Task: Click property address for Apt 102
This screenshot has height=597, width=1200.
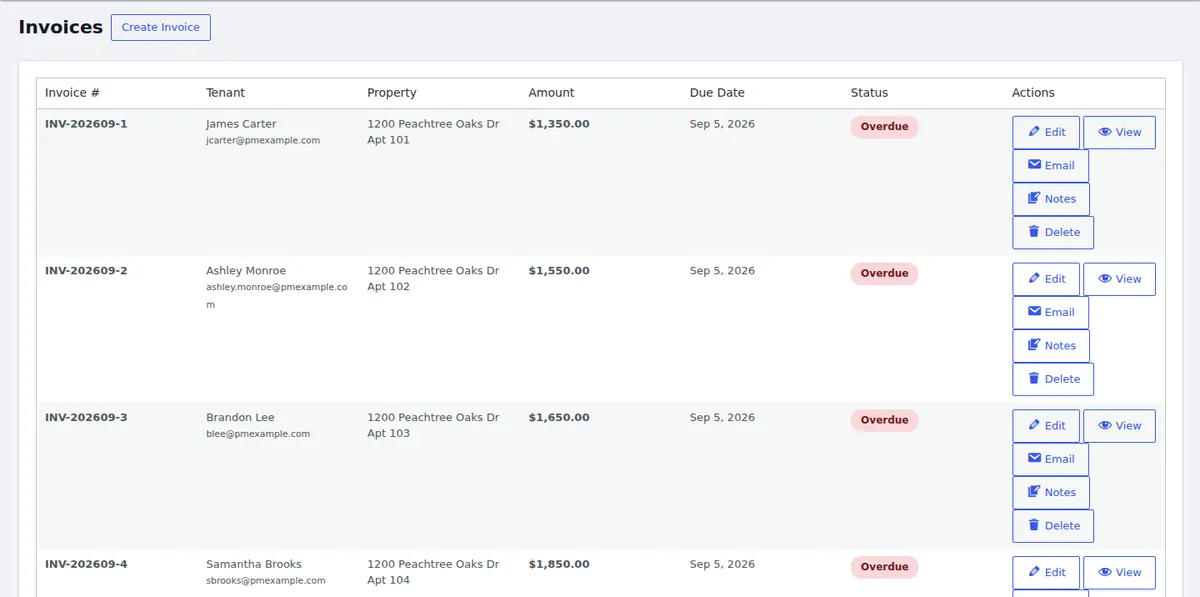Action: pyautogui.click(x=433, y=279)
